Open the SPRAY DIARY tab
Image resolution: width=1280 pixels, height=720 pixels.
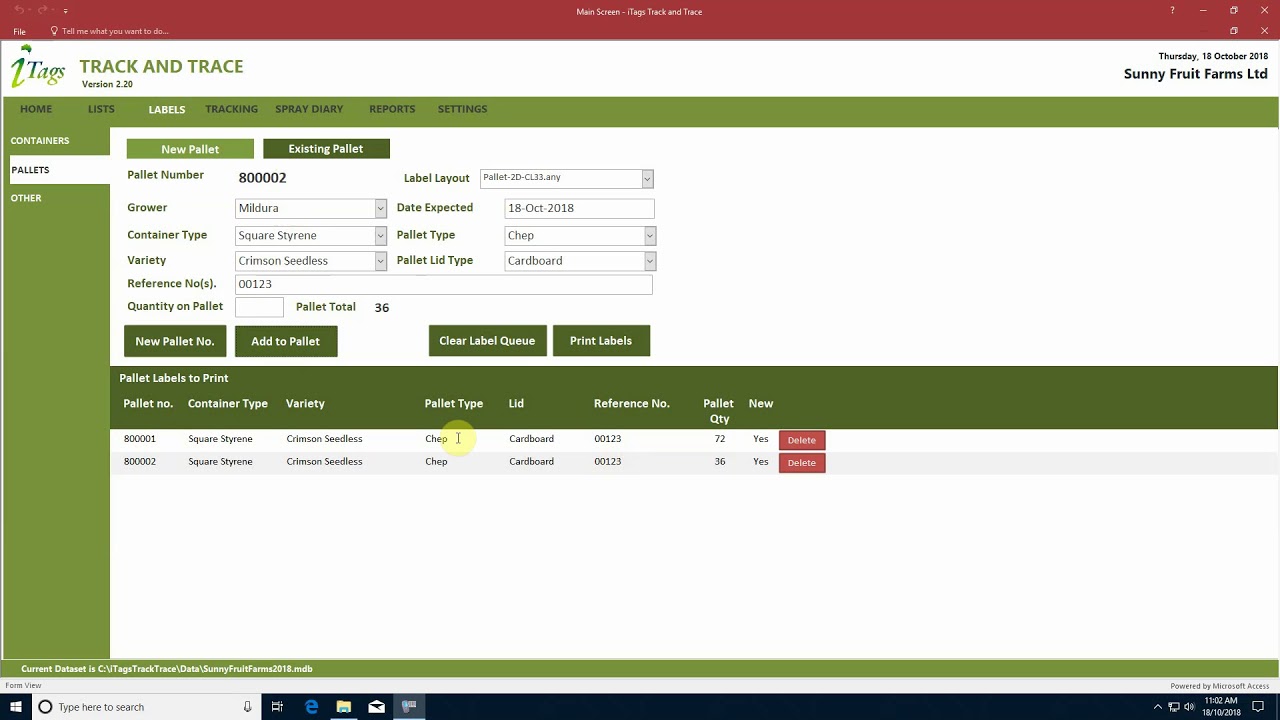coord(309,109)
